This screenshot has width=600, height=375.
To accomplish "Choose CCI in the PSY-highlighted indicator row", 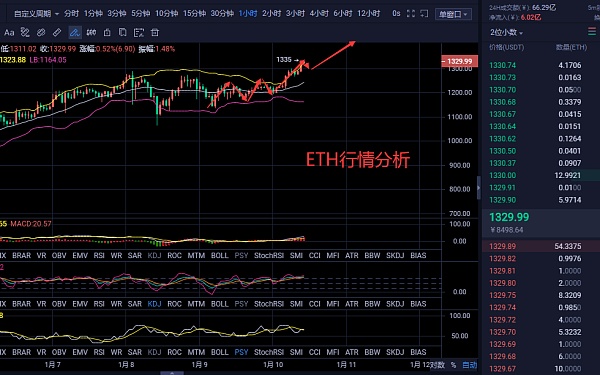I will click(x=315, y=352).
